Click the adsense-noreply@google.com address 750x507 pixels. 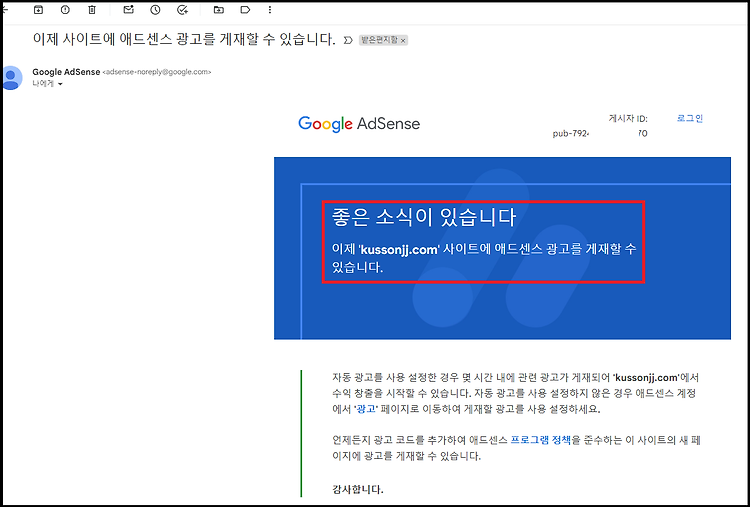pos(157,72)
